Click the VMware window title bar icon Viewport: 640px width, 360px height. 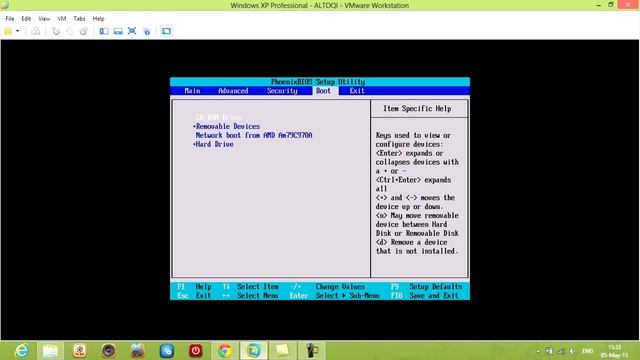[x=5, y=5]
